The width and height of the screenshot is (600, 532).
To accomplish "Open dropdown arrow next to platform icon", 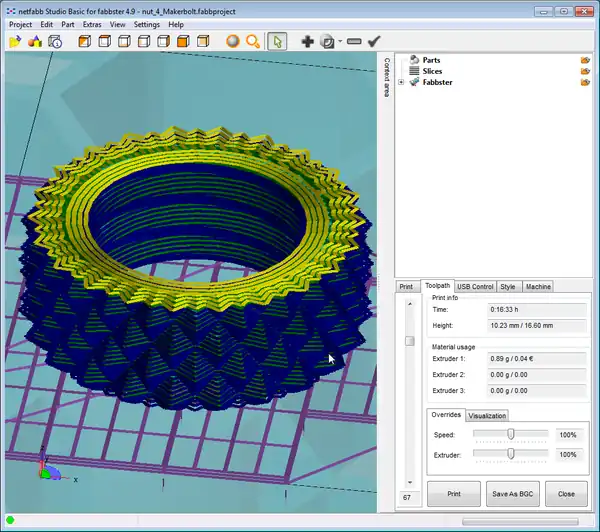I will pos(340,42).
